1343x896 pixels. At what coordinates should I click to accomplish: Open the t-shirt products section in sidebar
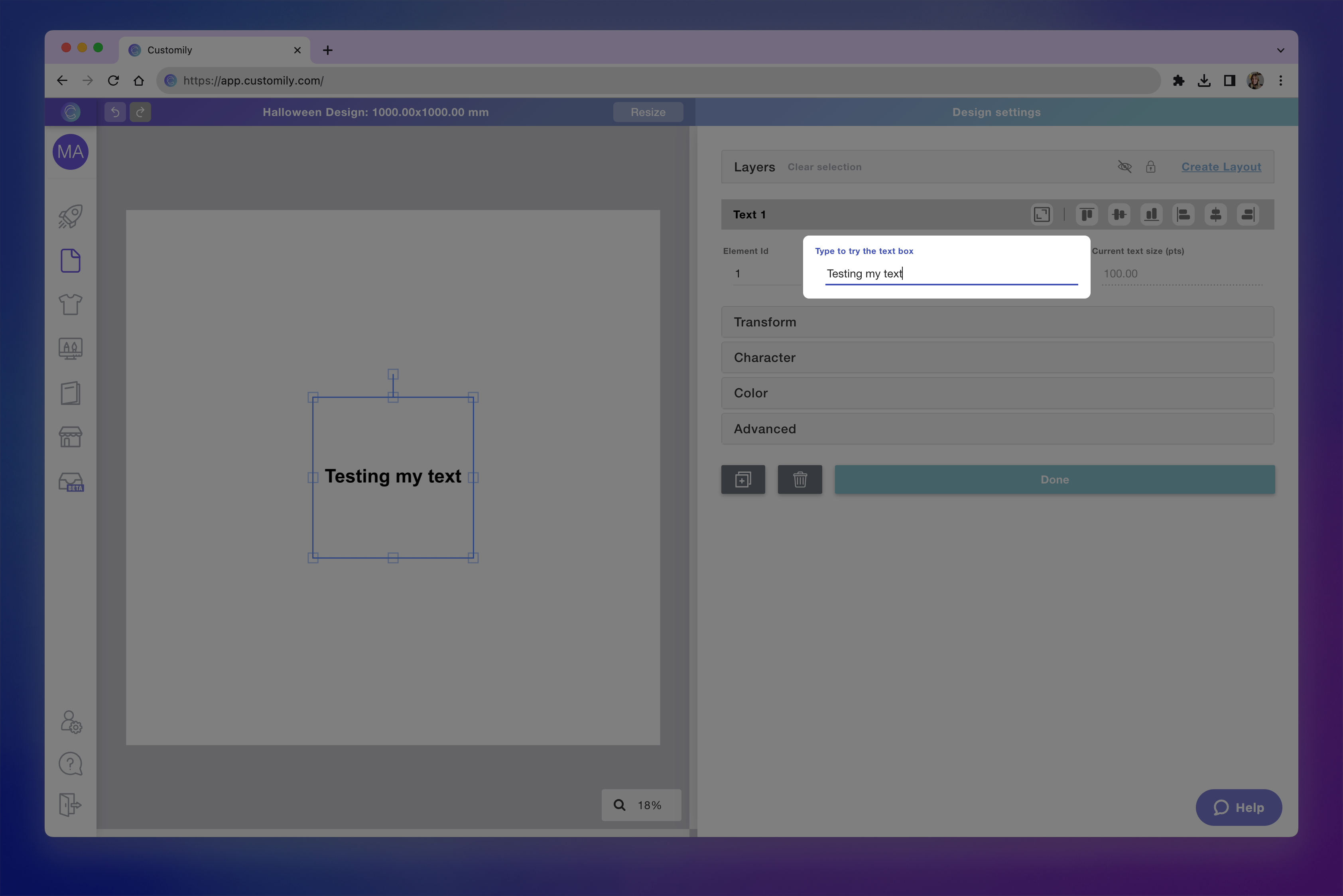[70, 304]
